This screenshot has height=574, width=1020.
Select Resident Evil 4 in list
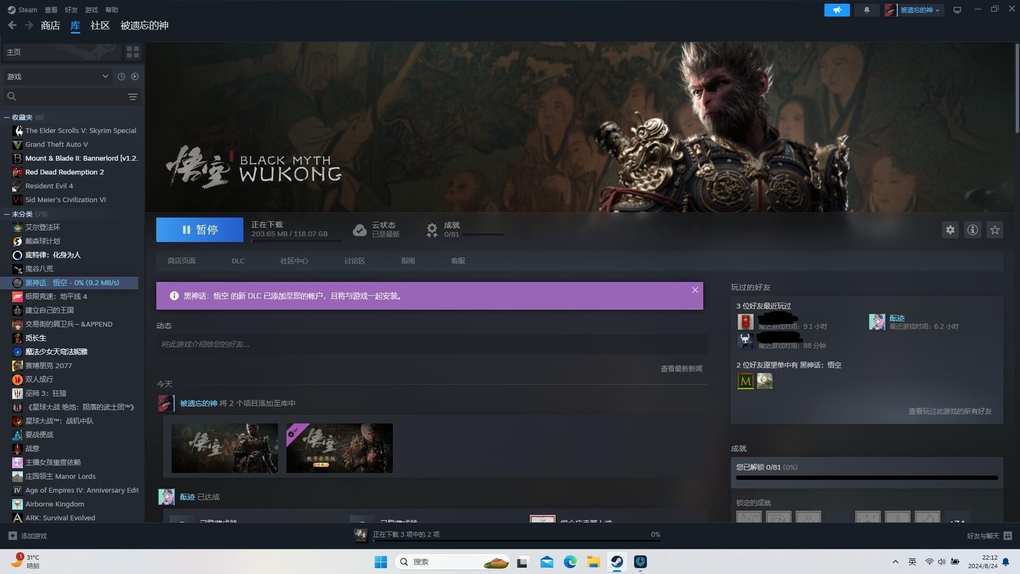click(x=43, y=186)
